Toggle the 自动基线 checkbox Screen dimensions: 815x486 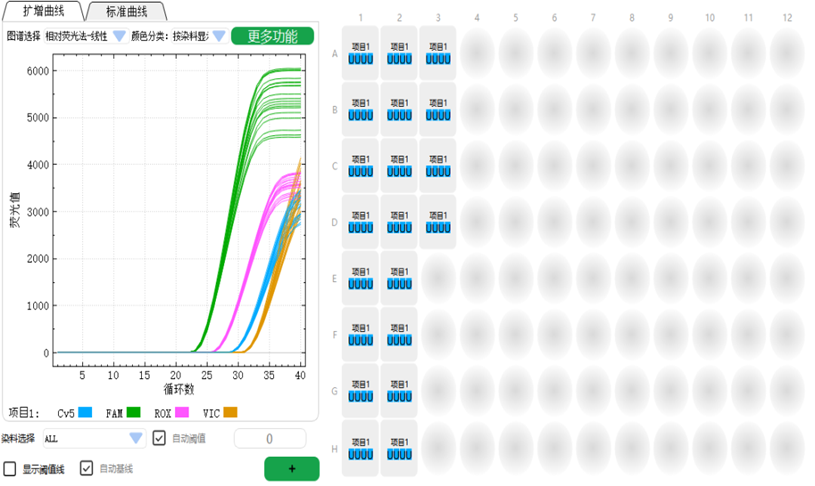coord(87,468)
